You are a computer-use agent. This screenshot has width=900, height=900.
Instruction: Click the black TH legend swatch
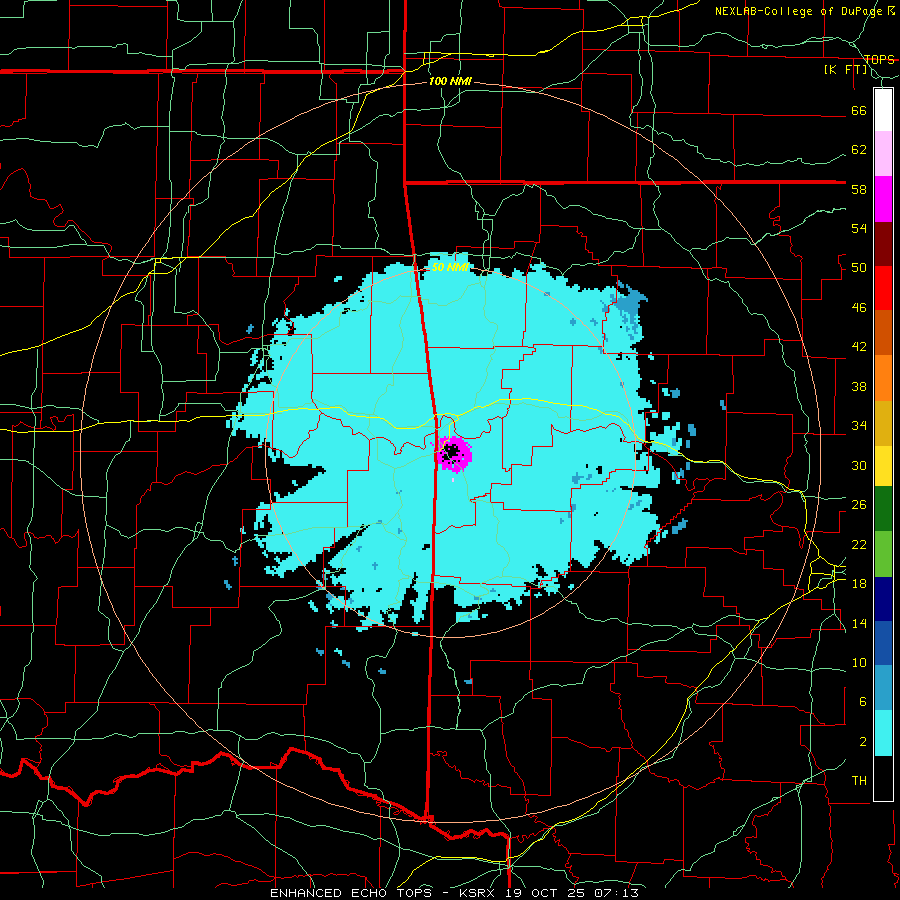click(883, 778)
